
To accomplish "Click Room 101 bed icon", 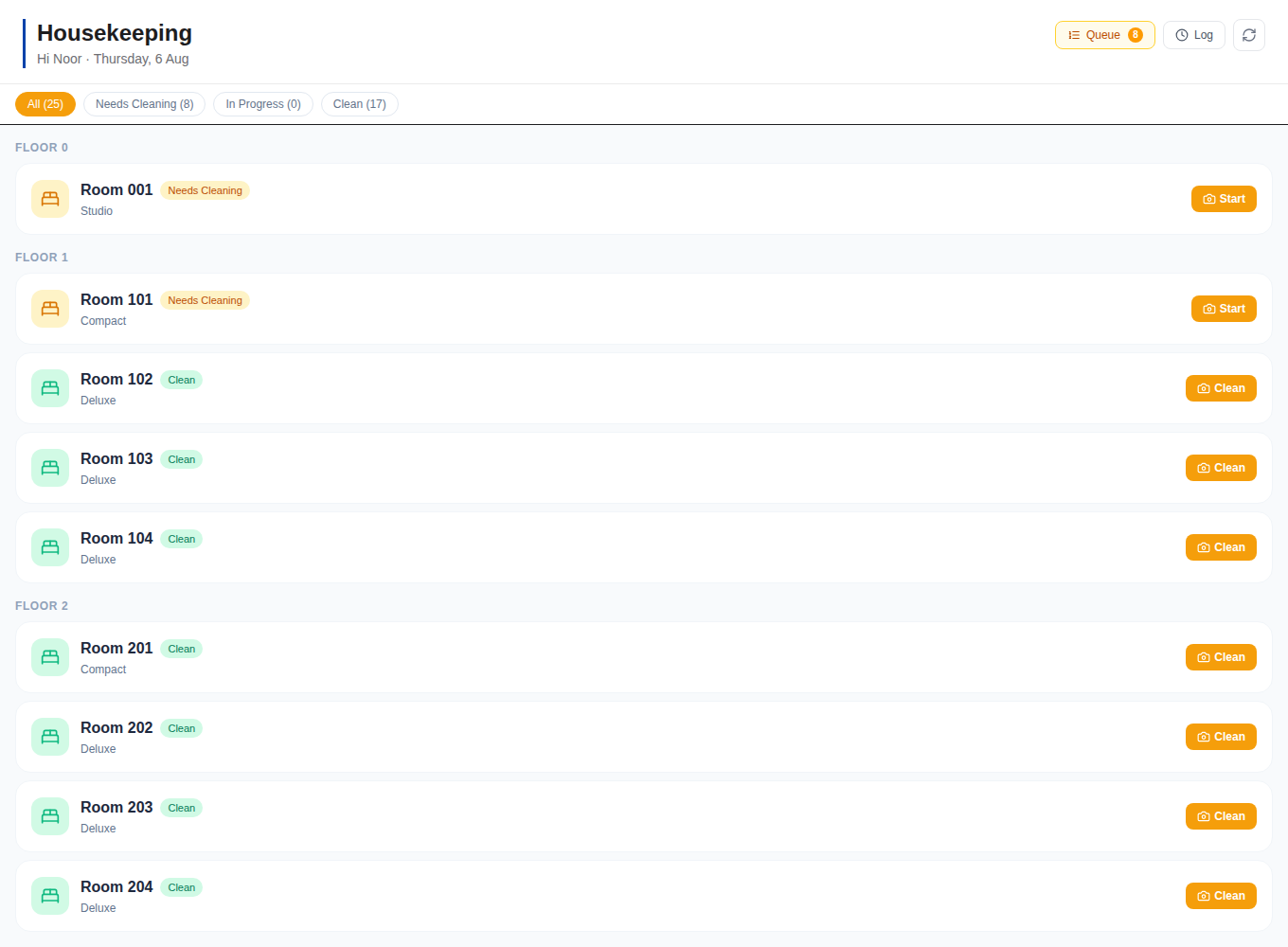I will (50, 309).
